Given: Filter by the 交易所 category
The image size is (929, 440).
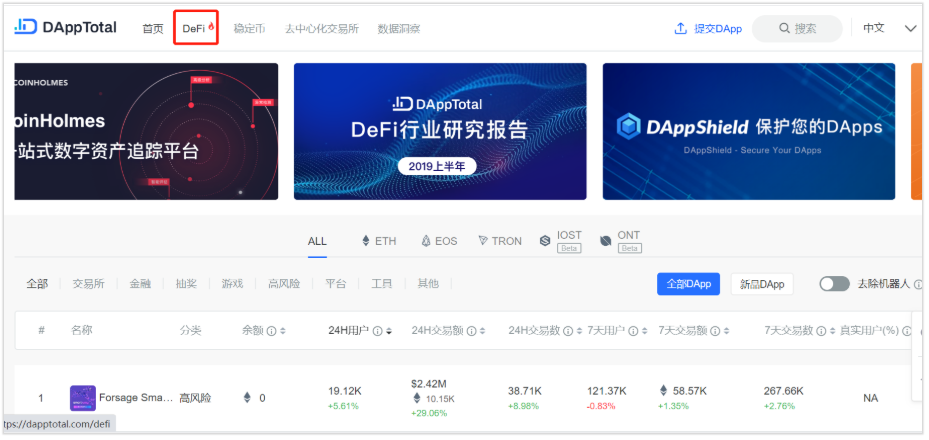Looking at the screenshot, I should tap(88, 284).
